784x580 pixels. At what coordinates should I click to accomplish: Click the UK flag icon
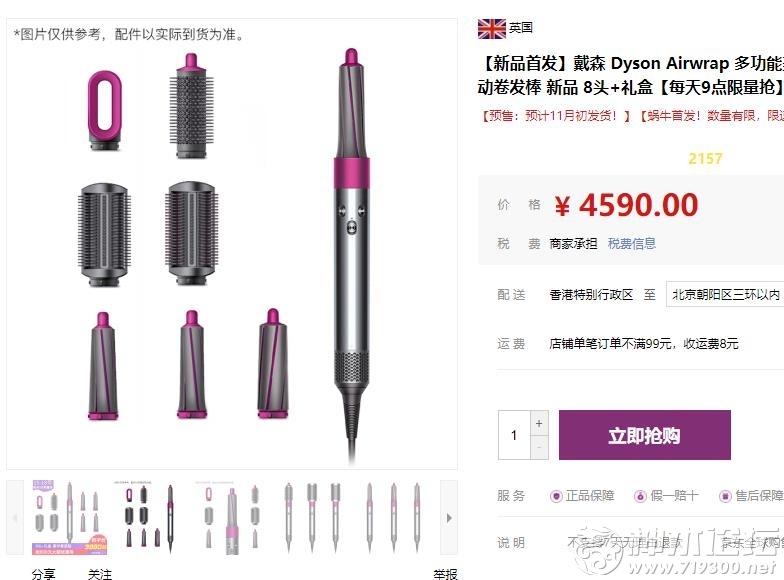492,28
